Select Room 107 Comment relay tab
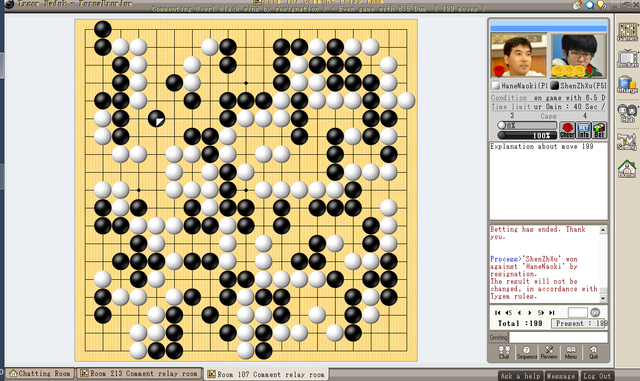This screenshot has height=381, width=640. coord(266,374)
